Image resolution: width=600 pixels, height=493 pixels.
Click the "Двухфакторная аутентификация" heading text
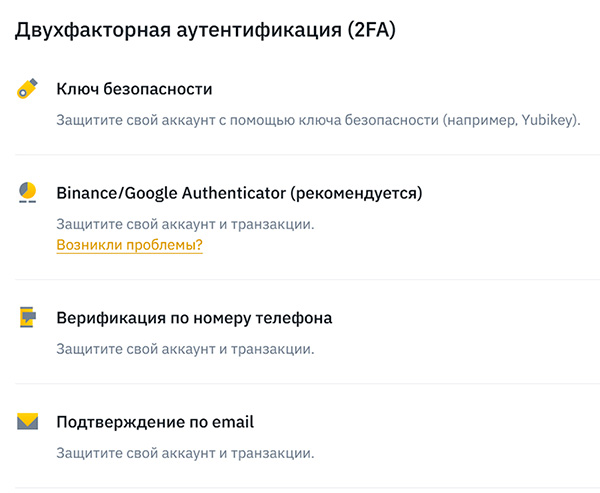point(171,30)
